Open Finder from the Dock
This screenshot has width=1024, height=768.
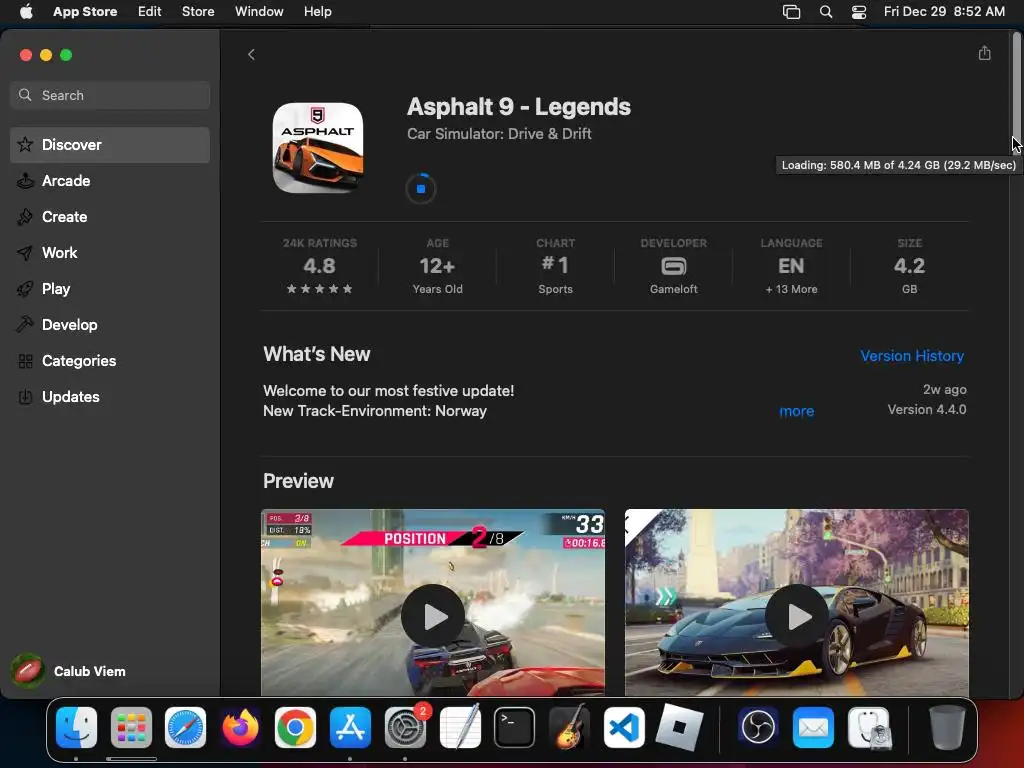pos(76,728)
